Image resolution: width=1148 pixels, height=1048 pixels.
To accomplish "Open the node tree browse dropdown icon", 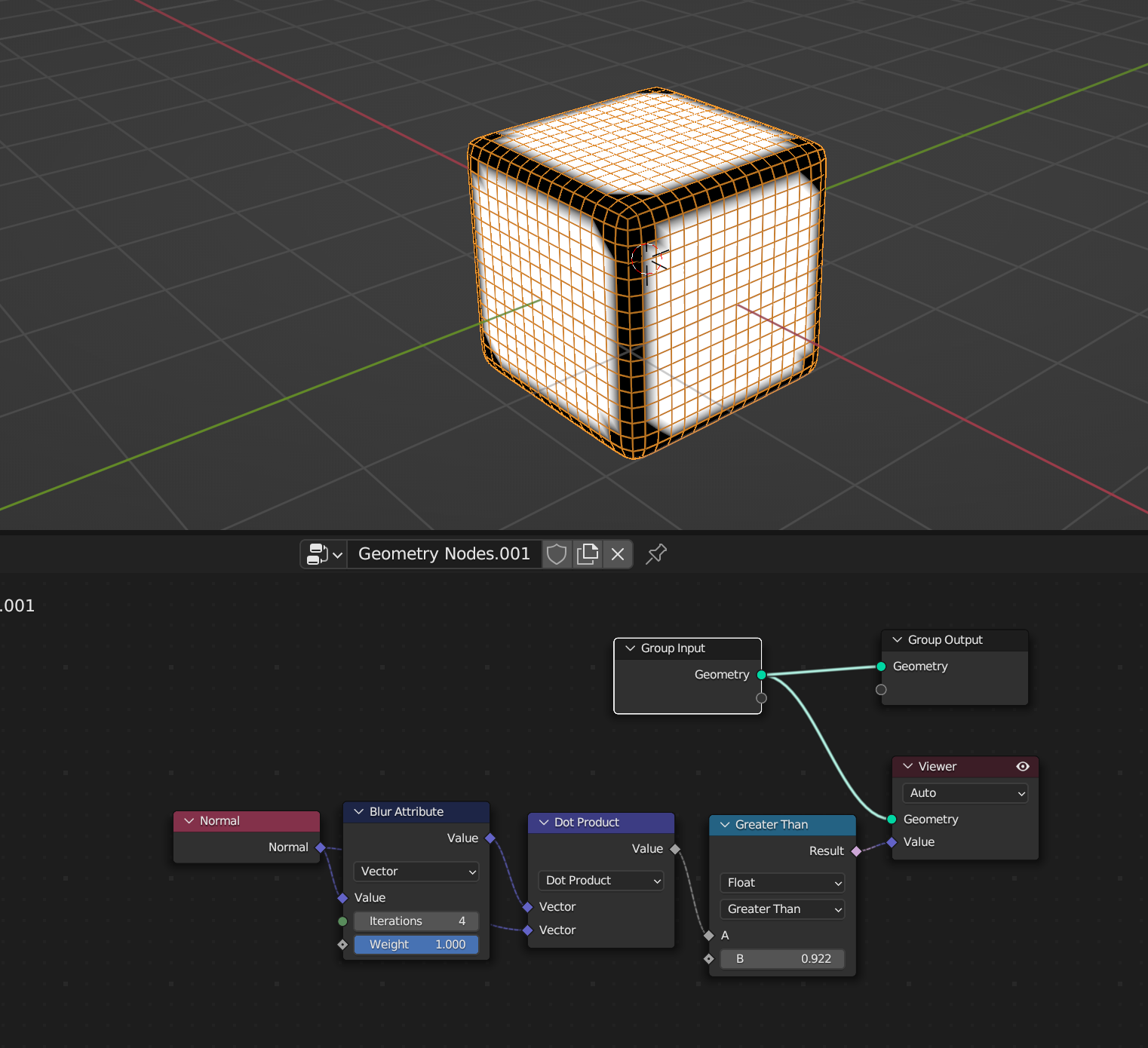I will click(x=324, y=554).
